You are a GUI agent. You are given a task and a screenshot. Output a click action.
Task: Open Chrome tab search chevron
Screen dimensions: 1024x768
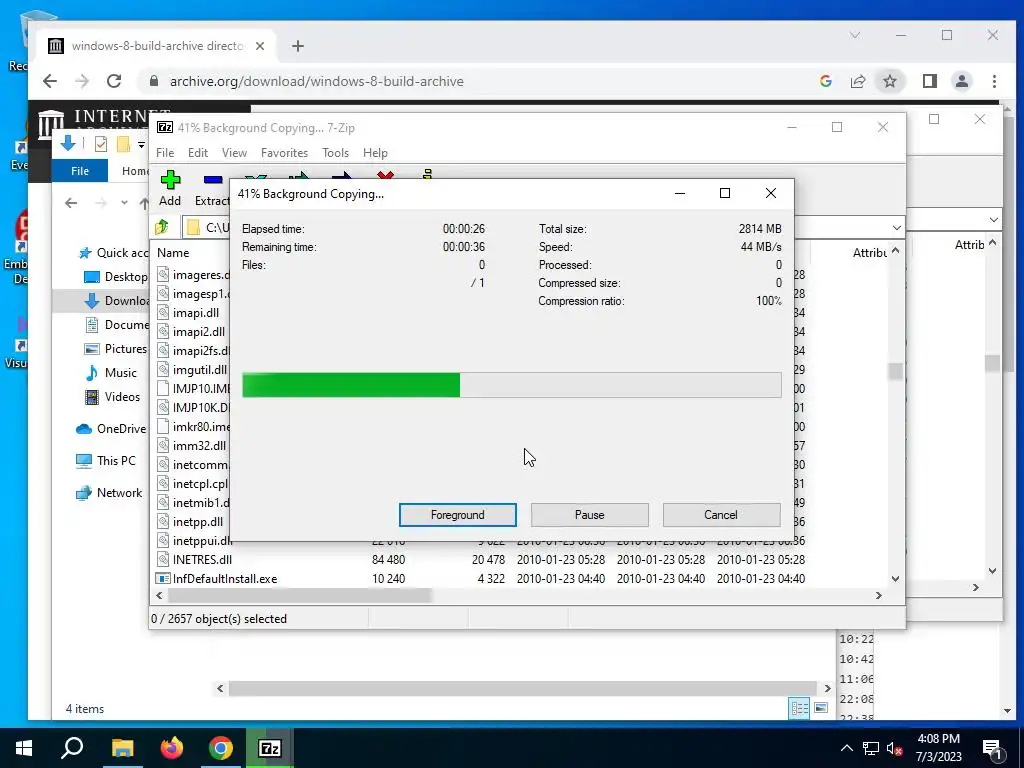tap(854, 35)
